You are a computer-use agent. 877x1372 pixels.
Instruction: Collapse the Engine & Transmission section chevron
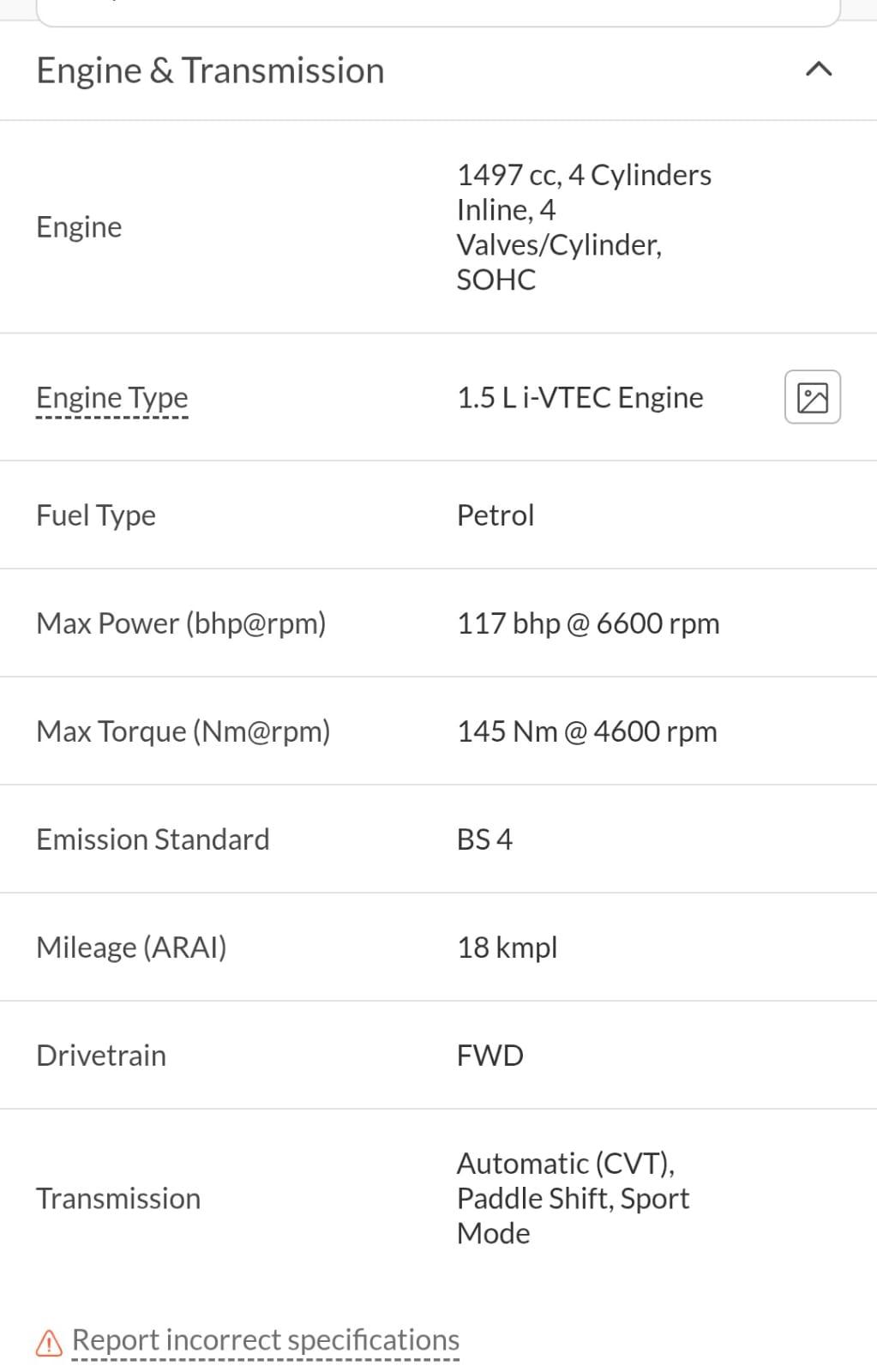[820, 69]
